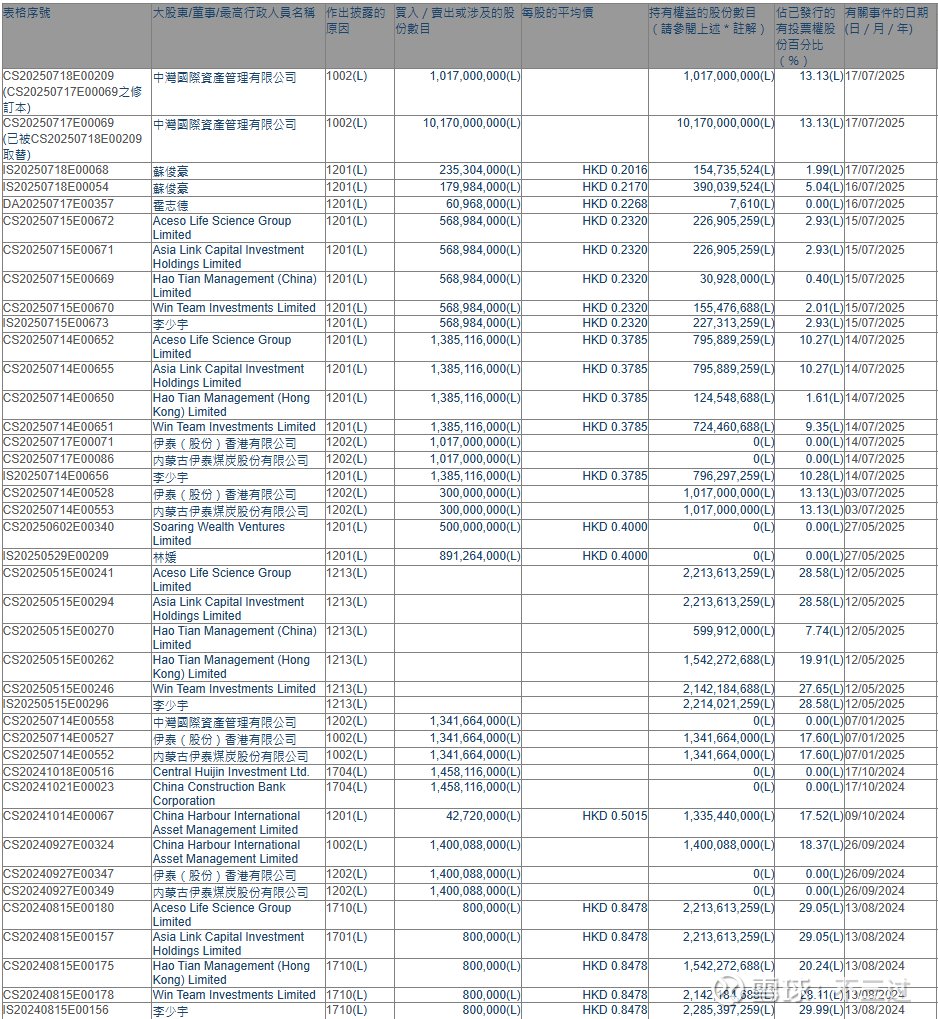Screen dimensions: 938x1019
Task: Open form CS20250714E00527 link
Action: (x=59, y=738)
